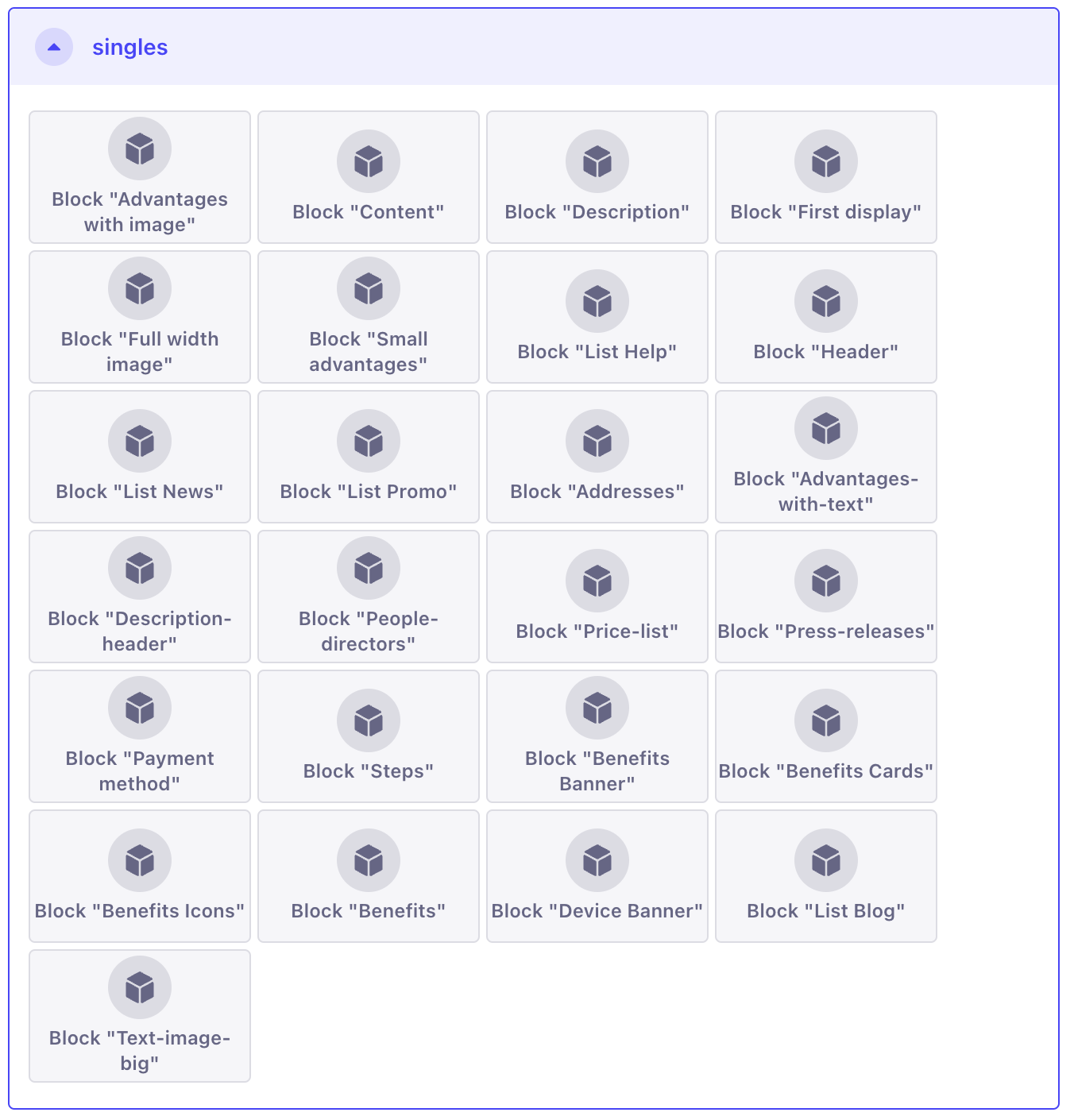The image size is (1074, 1120).
Task: Click the cube icon for List Help
Action: coord(597,302)
